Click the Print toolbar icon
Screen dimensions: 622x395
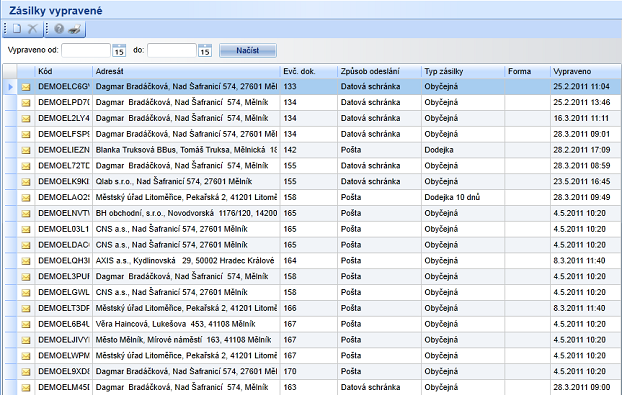point(75,29)
